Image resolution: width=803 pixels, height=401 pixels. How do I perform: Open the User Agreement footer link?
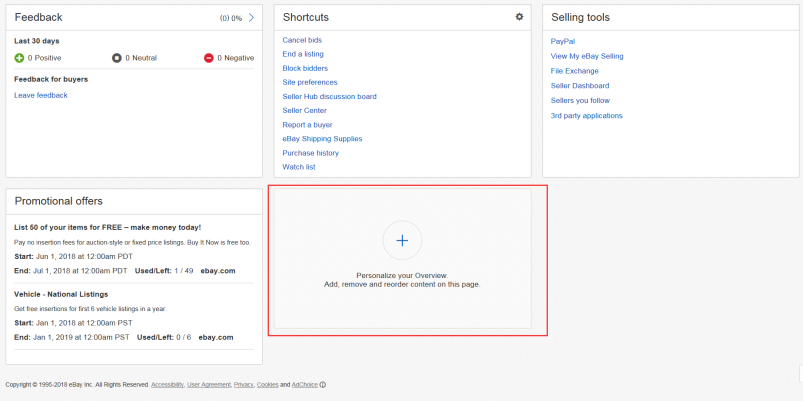point(207,385)
